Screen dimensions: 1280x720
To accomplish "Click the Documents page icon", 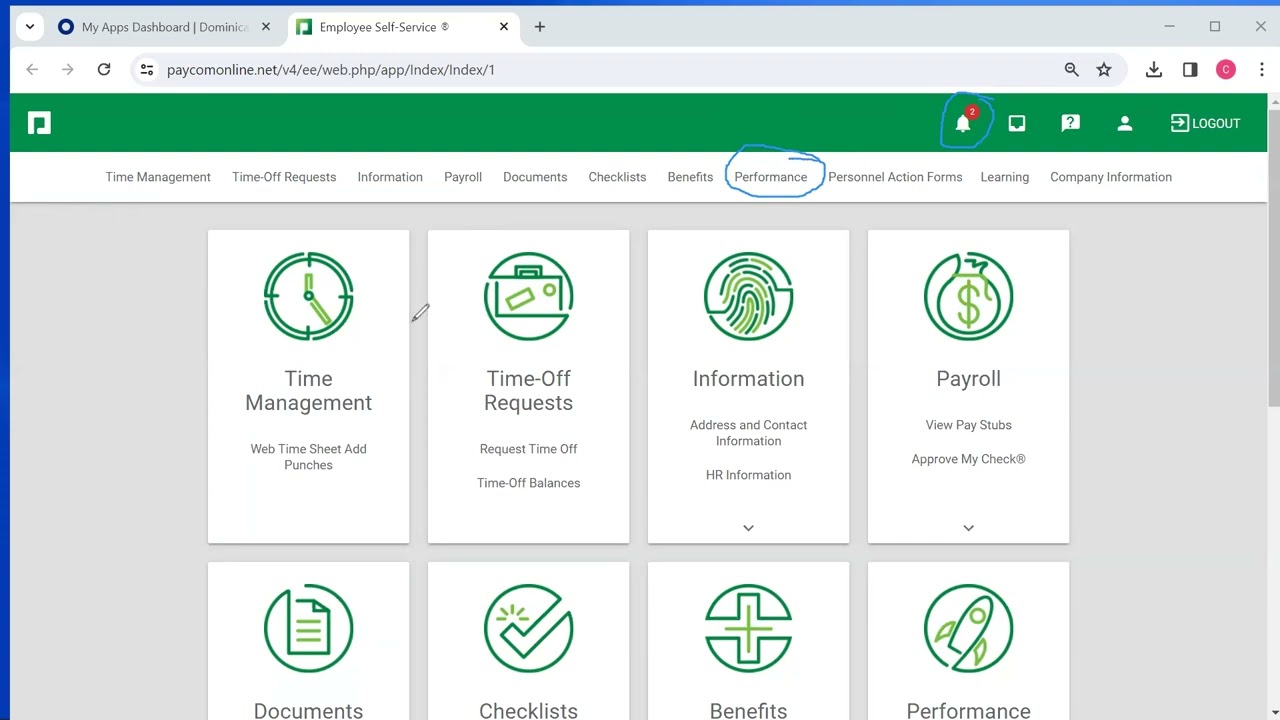I will [x=308, y=628].
